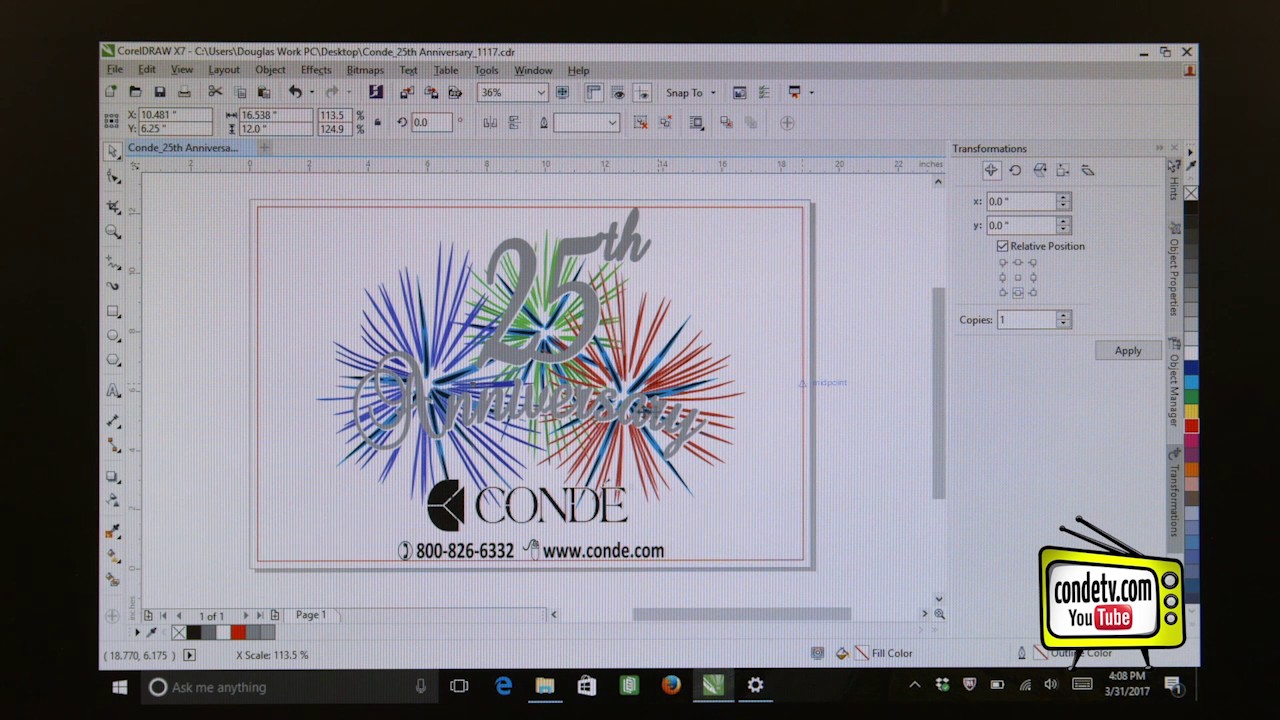Select the bottom-center anchor point
Screen dimensions: 1280x720
[x=1018, y=293]
